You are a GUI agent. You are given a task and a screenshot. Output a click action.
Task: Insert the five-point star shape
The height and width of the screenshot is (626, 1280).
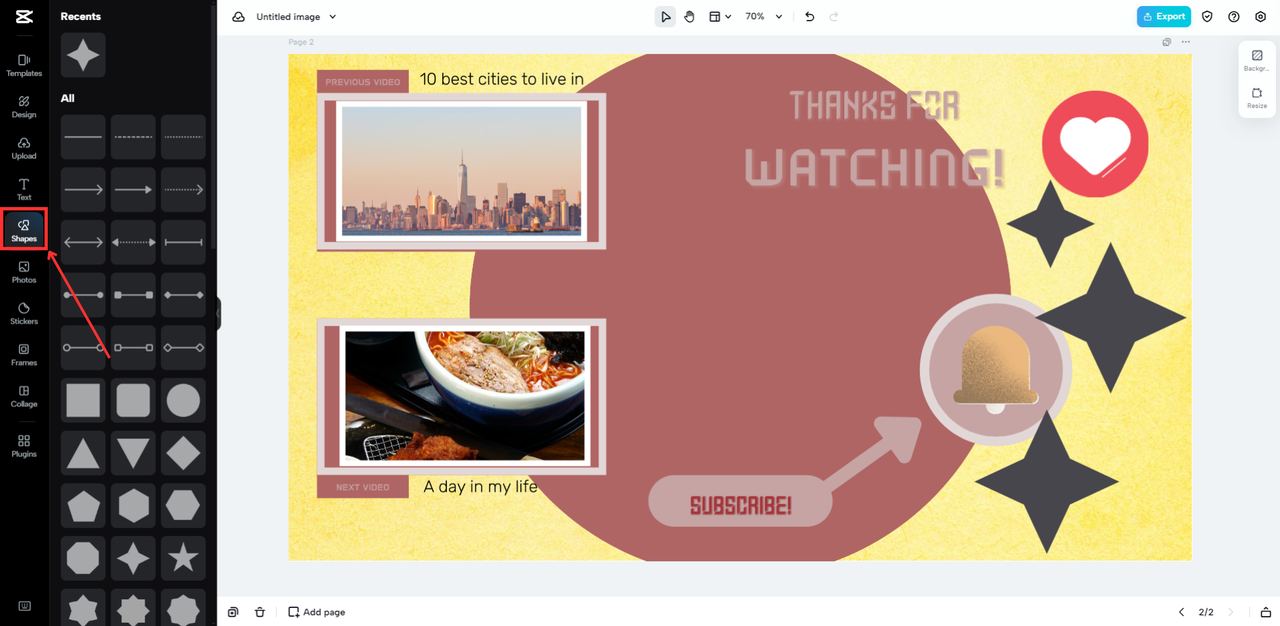click(183, 558)
